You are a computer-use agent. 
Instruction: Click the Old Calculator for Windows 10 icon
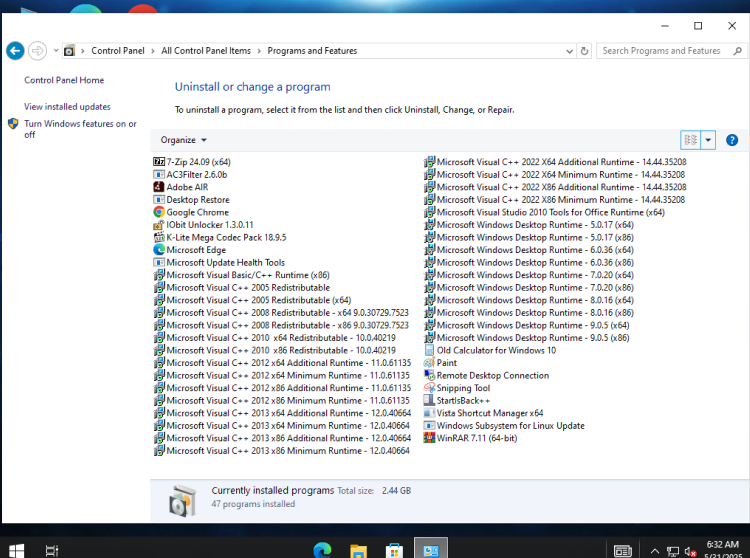pos(429,350)
